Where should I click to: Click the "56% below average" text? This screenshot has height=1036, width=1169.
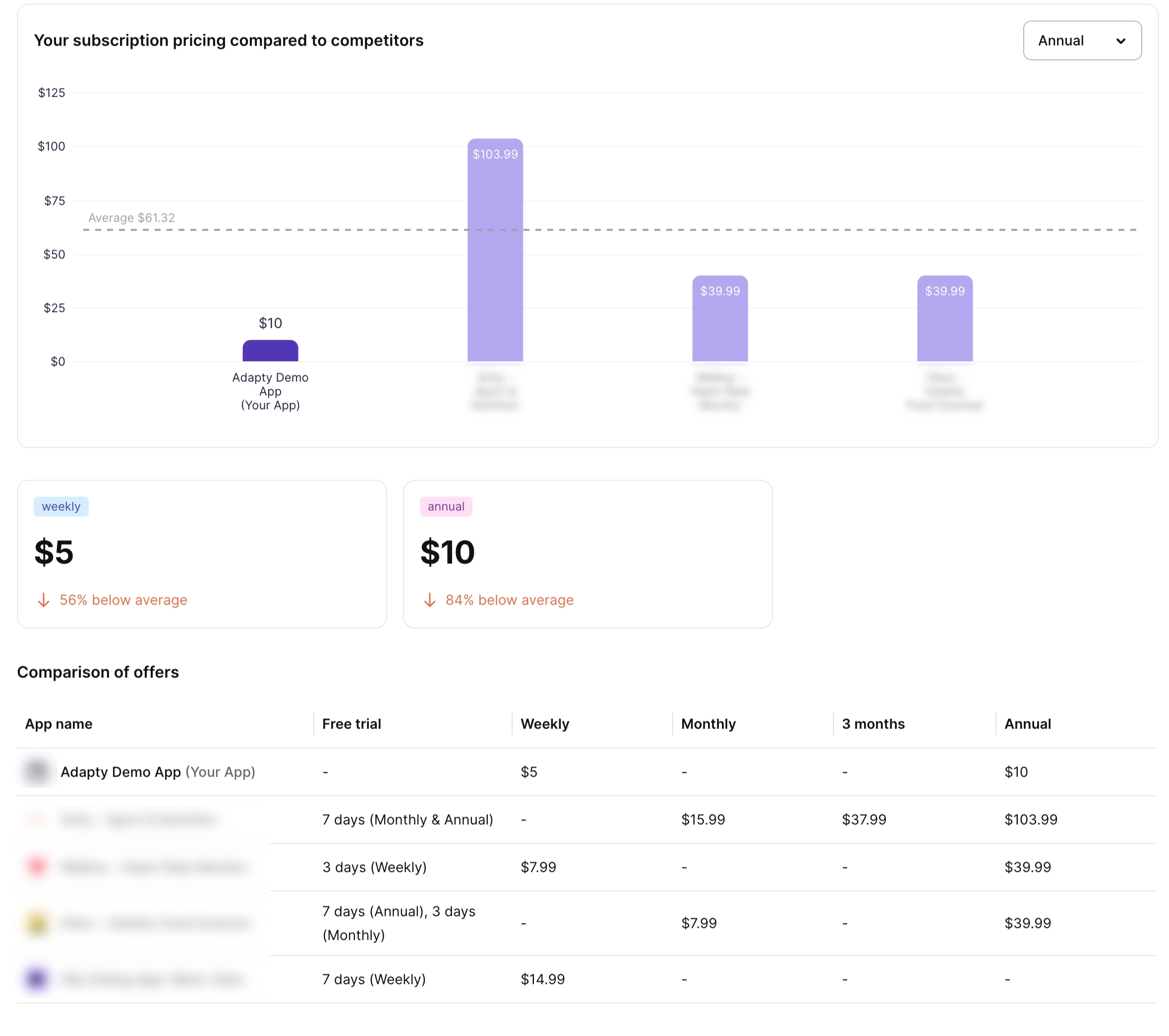click(x=123, y=600)
